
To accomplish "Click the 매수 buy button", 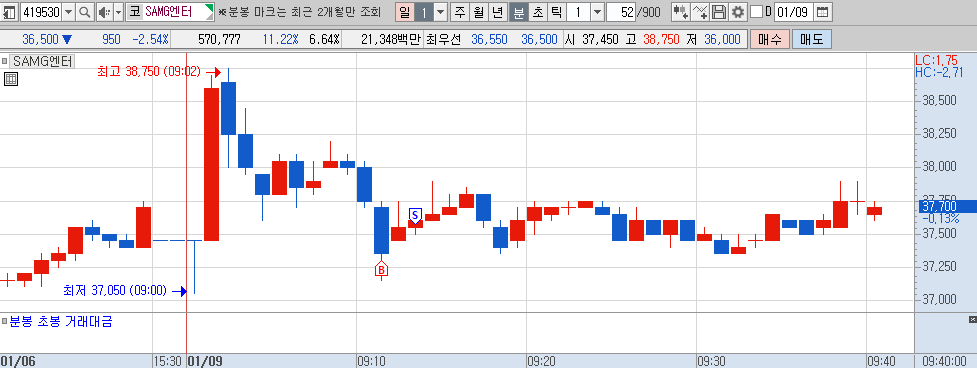I will [x=770, y=40].
